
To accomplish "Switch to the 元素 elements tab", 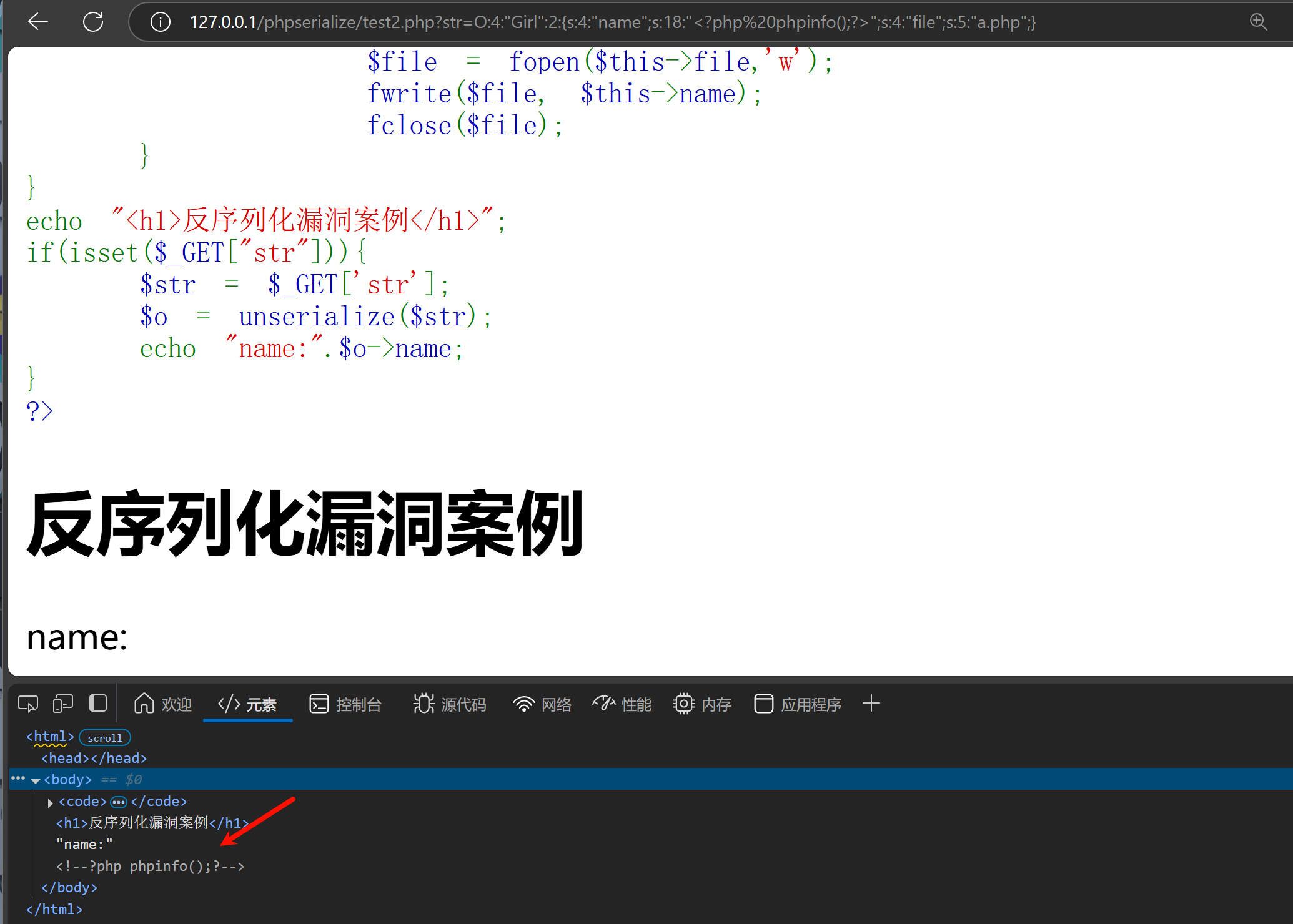I will pyautogui.click(x=247, y=704).
